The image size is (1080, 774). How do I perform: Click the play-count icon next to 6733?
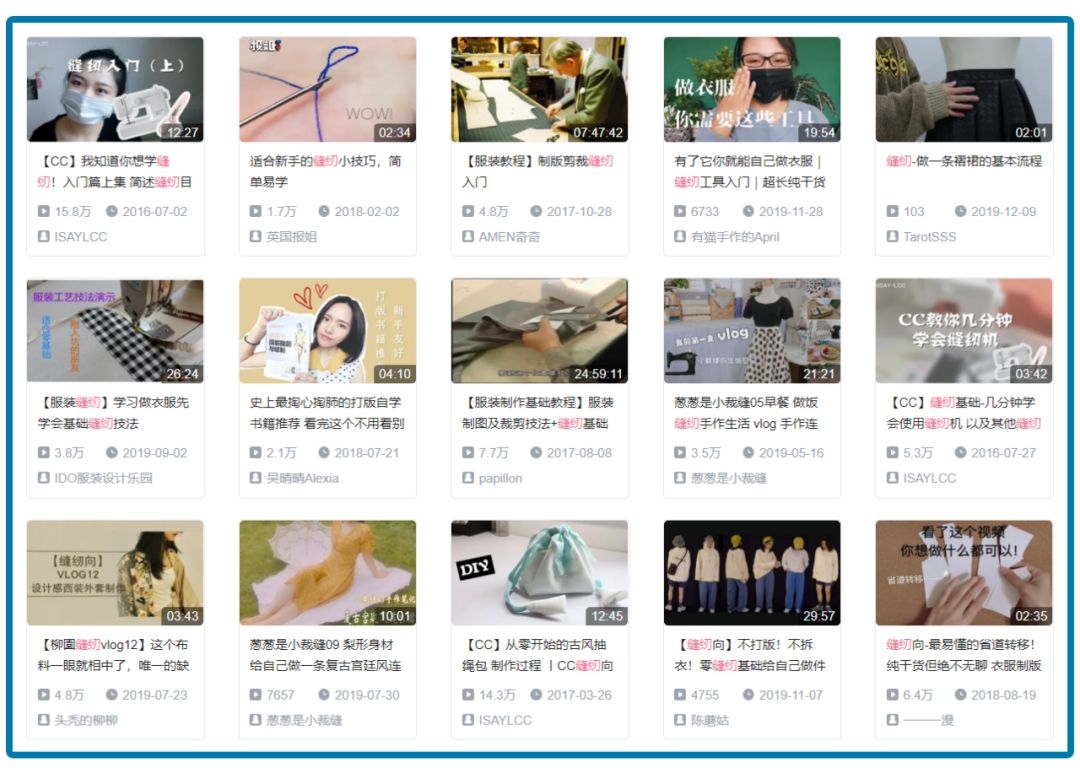click(x=680, y=211)
